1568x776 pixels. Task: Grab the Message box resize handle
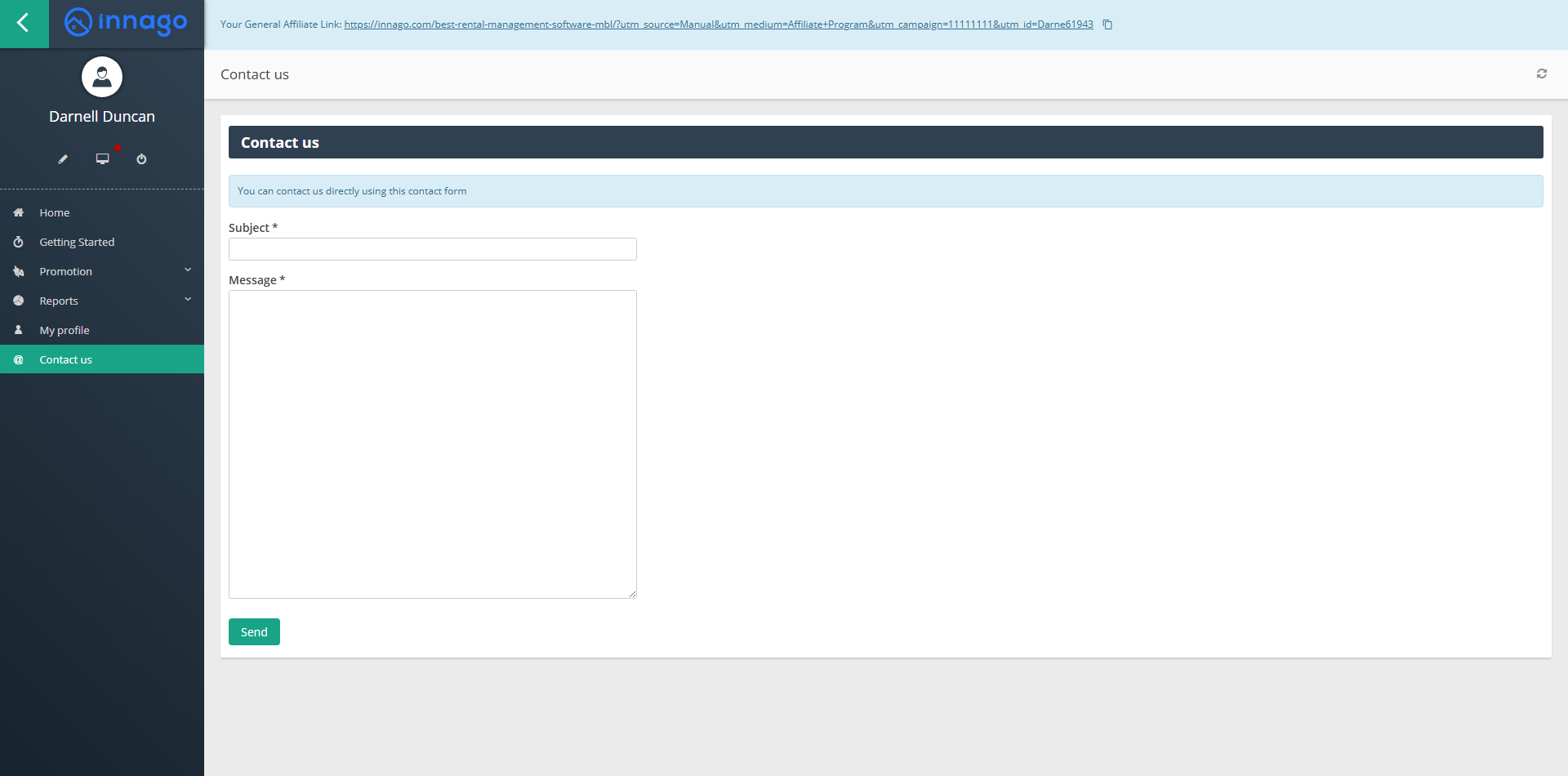click(x=632, y=594)
